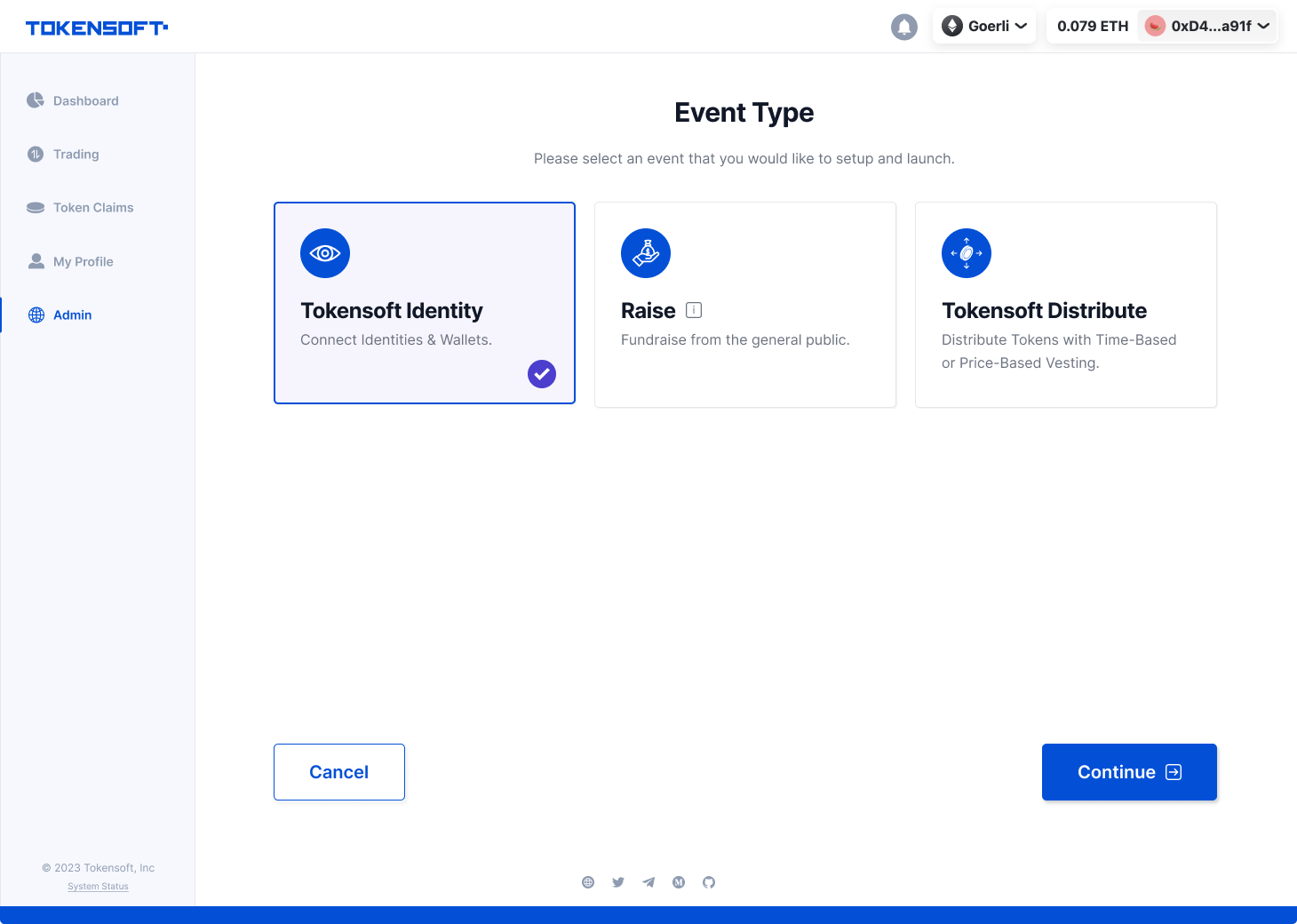The image size is (1297, 924).
Task: Click the My Profile person icon
Action: point(36,261)
